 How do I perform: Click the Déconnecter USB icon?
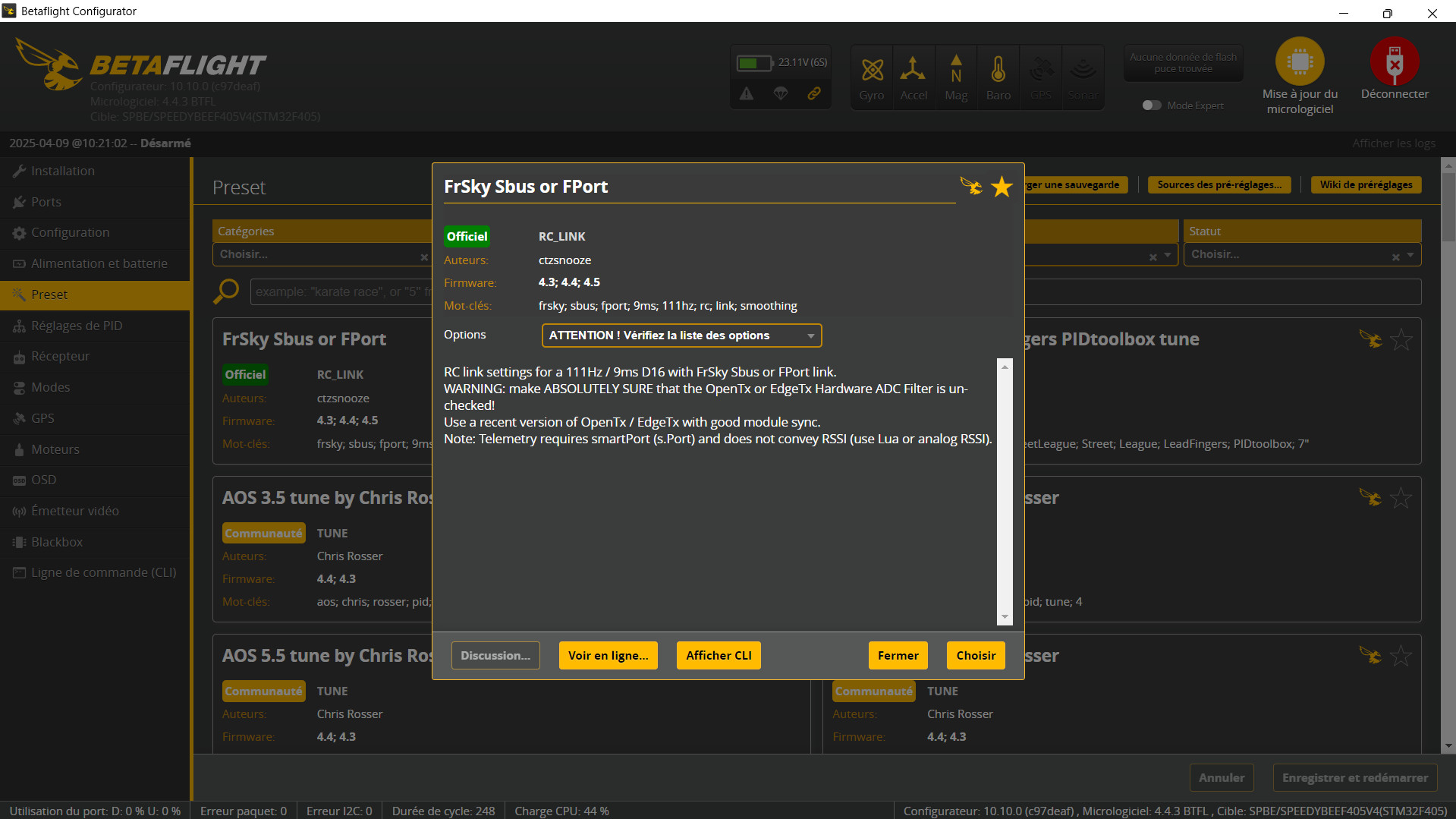click(x=1394, y=62)
